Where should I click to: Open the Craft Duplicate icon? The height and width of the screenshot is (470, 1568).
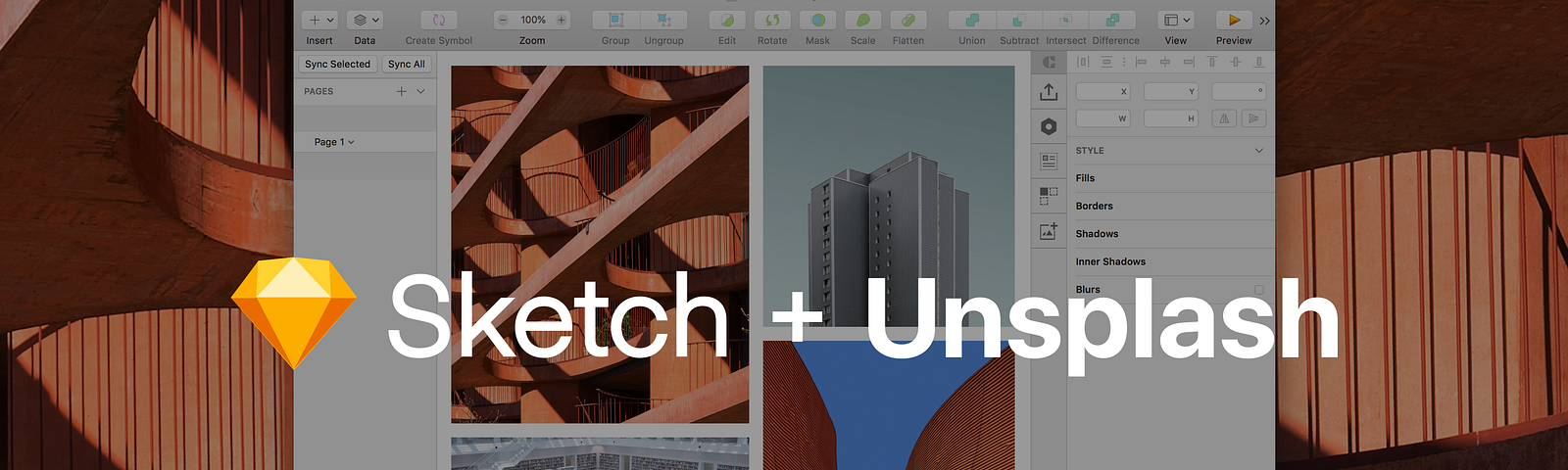pos(1049,196)
